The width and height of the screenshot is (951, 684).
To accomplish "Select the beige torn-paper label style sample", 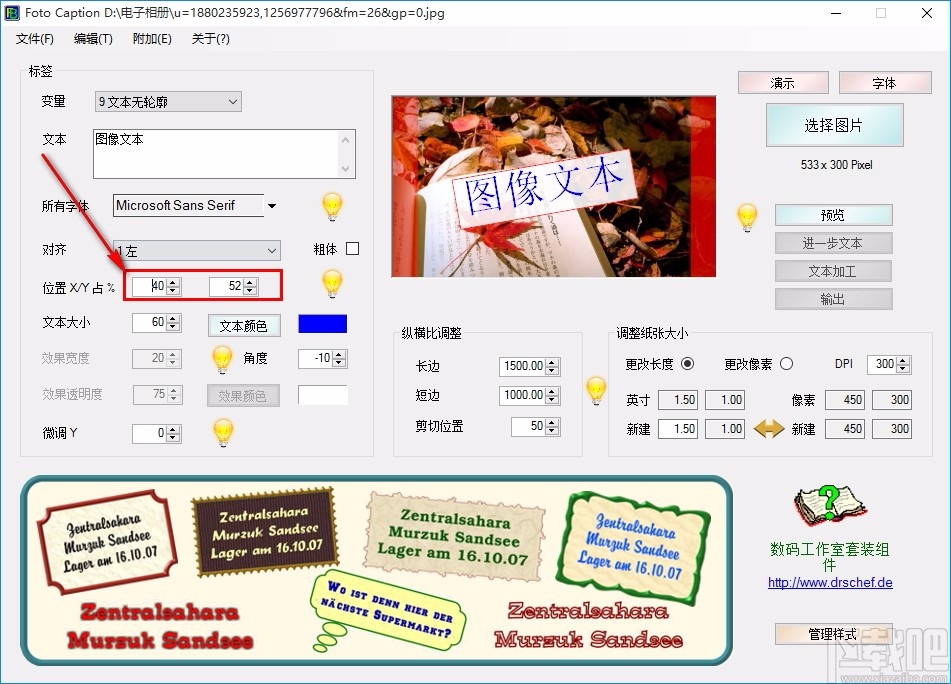I will pos(454,537).
